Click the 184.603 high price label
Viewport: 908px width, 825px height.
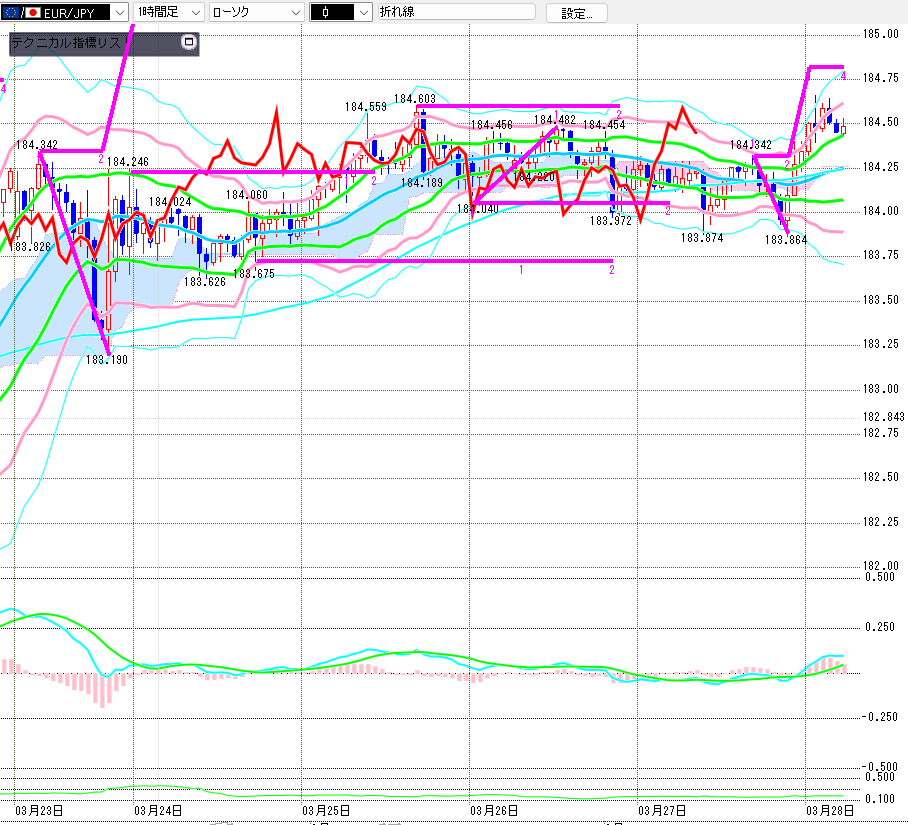(x=413, y=98)
